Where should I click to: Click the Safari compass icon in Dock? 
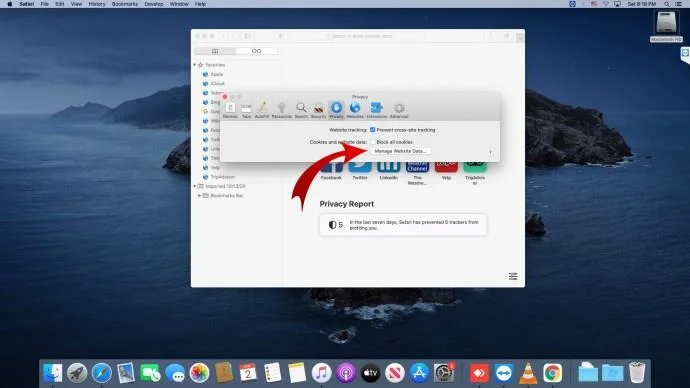point(101,373)
